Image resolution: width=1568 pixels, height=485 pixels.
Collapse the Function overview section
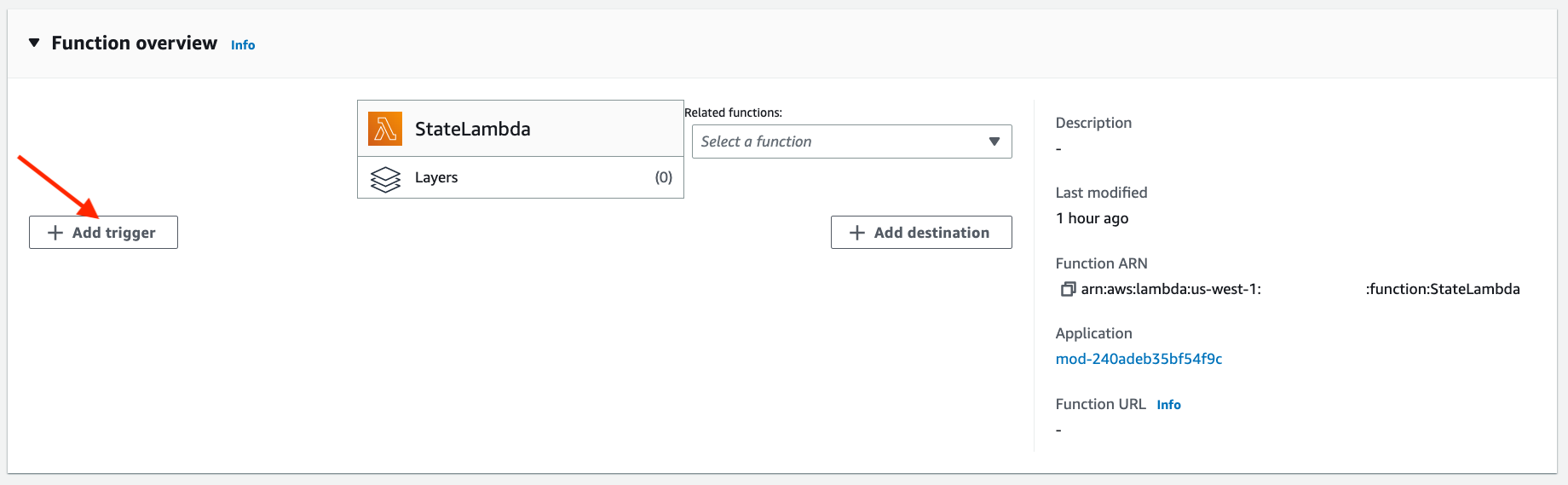tap(34, 43)
